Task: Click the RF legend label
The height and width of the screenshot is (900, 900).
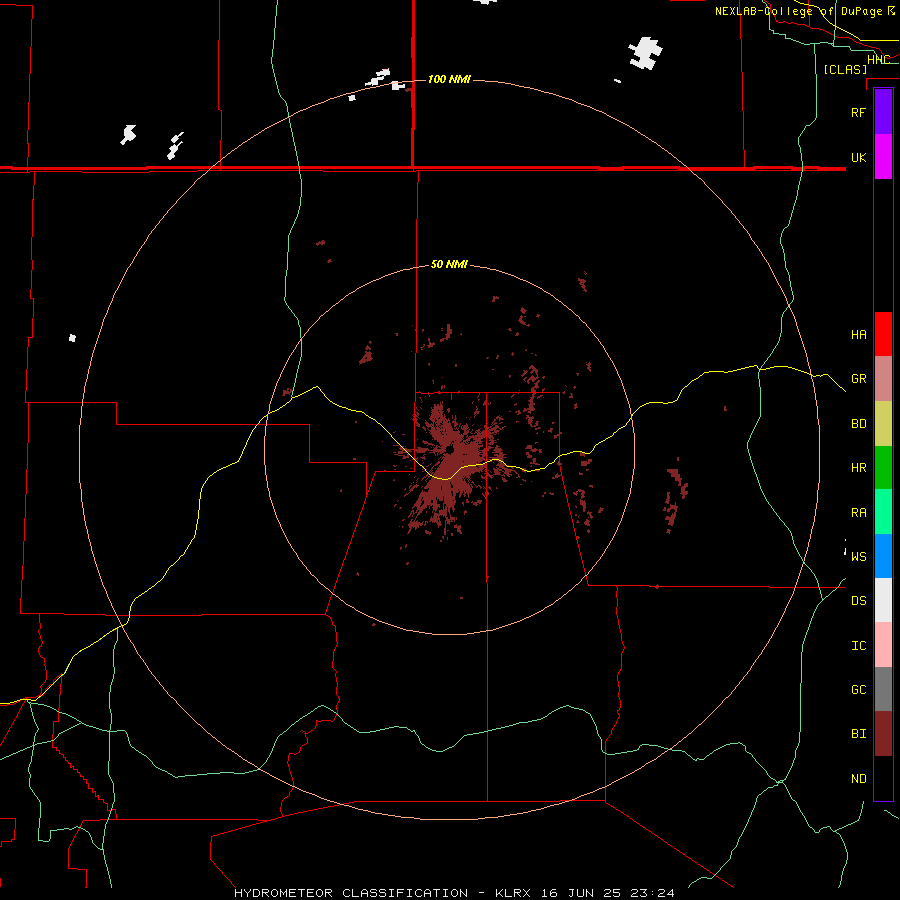Action: [x=858, y=112]
